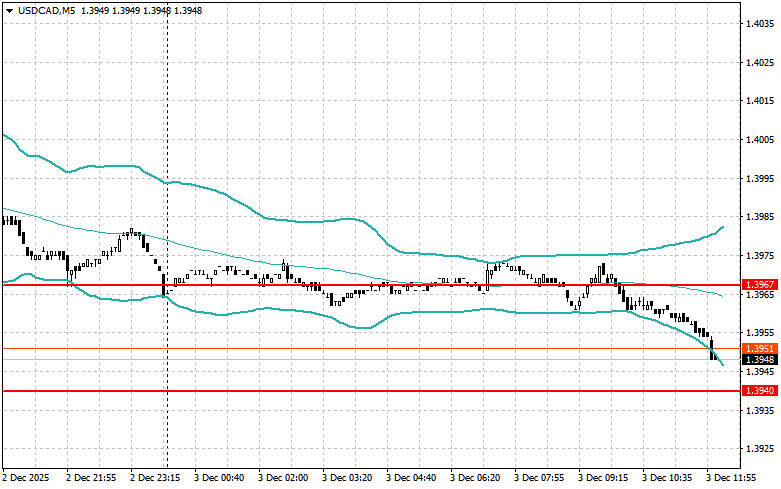The width and height of the screenshot is (781, 489).
Task: Select the red 1.3967 price level label
Action: tap(760, 285)
